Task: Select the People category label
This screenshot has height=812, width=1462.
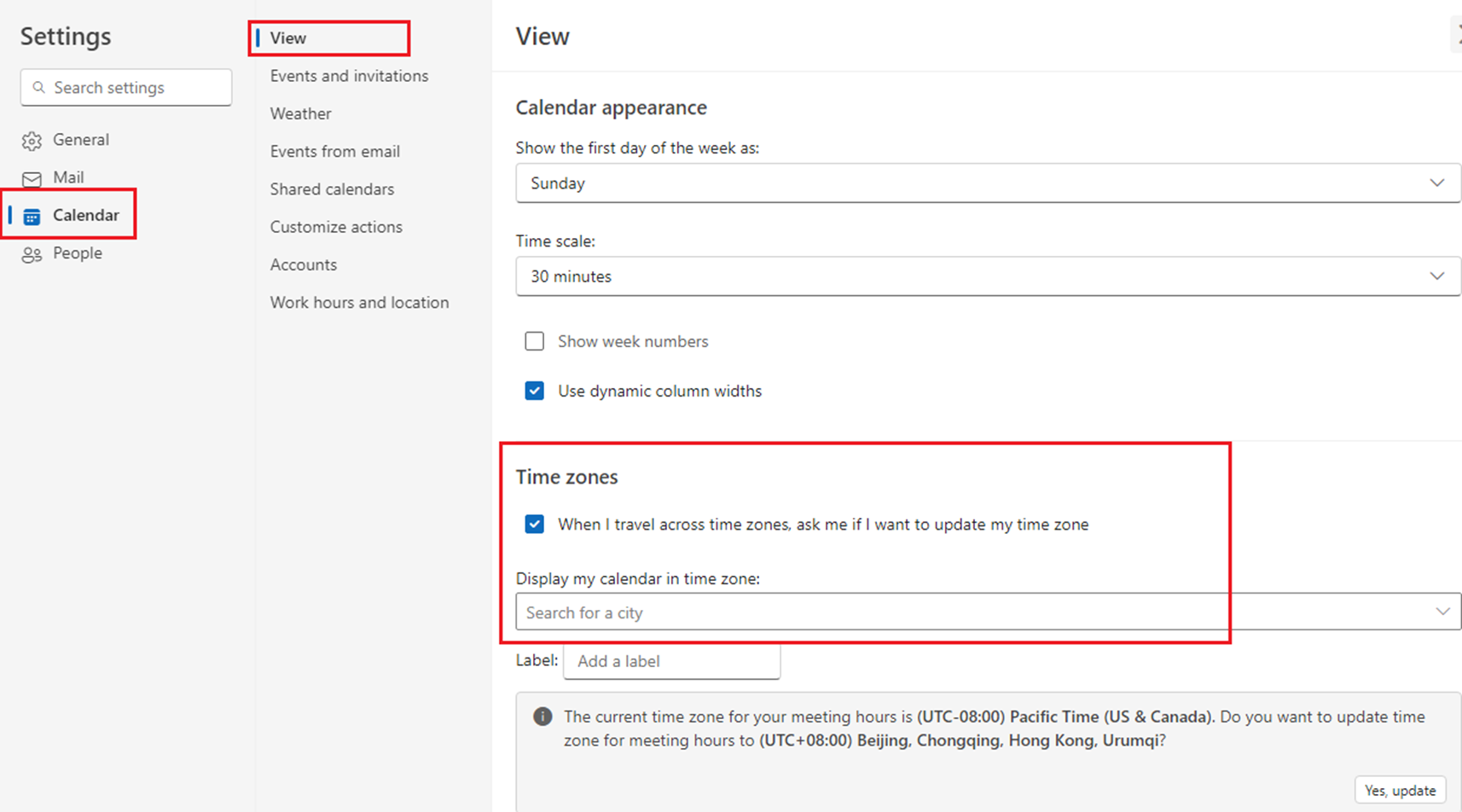Action: tap(78, 253)
